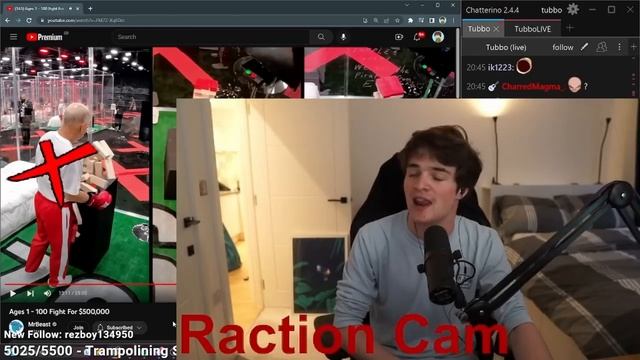Open ik1223 username in chat
640x360 pixels.
500,67
